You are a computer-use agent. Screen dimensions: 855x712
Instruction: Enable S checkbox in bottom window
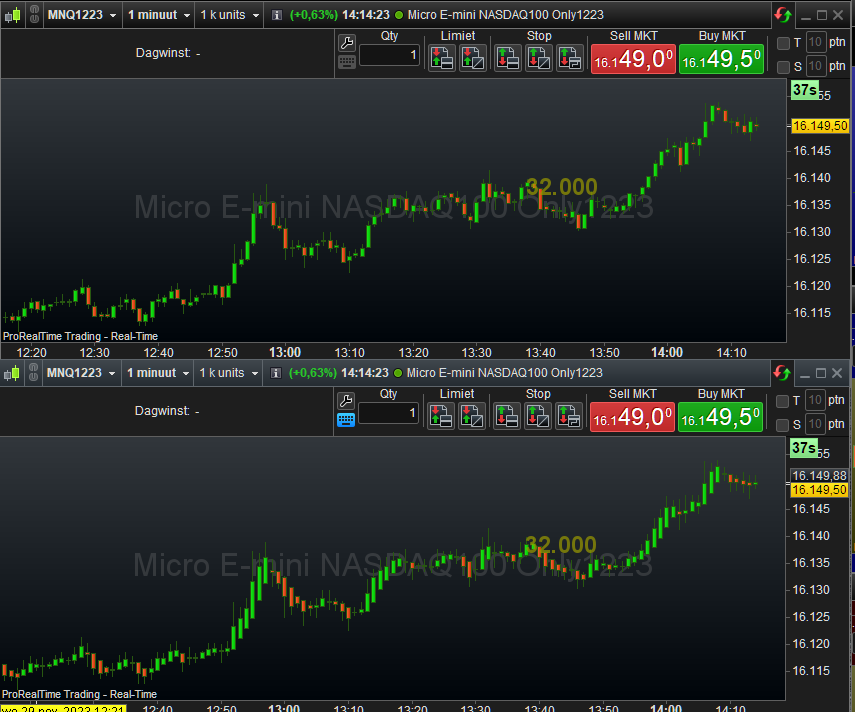782,425
